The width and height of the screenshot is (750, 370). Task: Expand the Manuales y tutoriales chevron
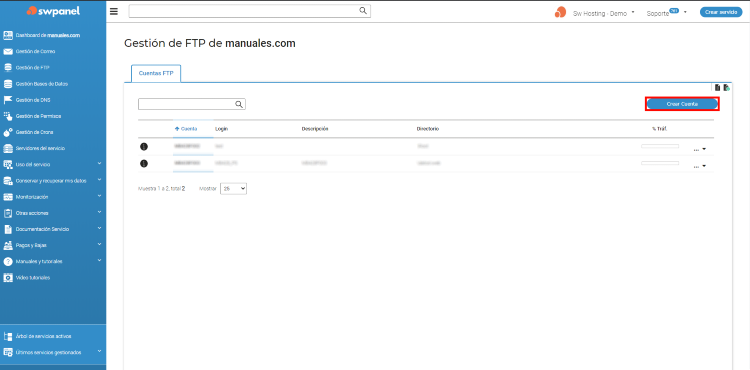click(x=99, y=261)
